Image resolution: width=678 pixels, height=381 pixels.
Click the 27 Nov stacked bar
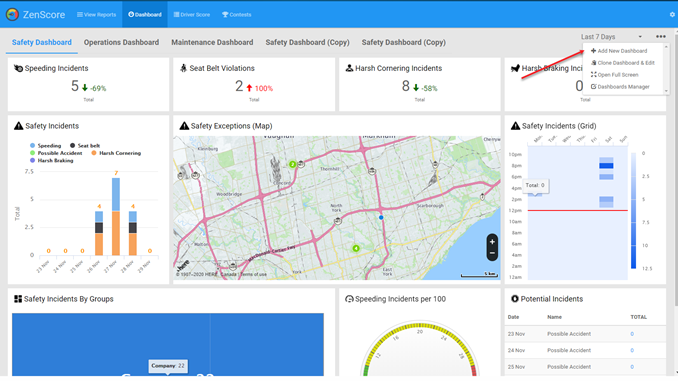(x=116, y=217)
